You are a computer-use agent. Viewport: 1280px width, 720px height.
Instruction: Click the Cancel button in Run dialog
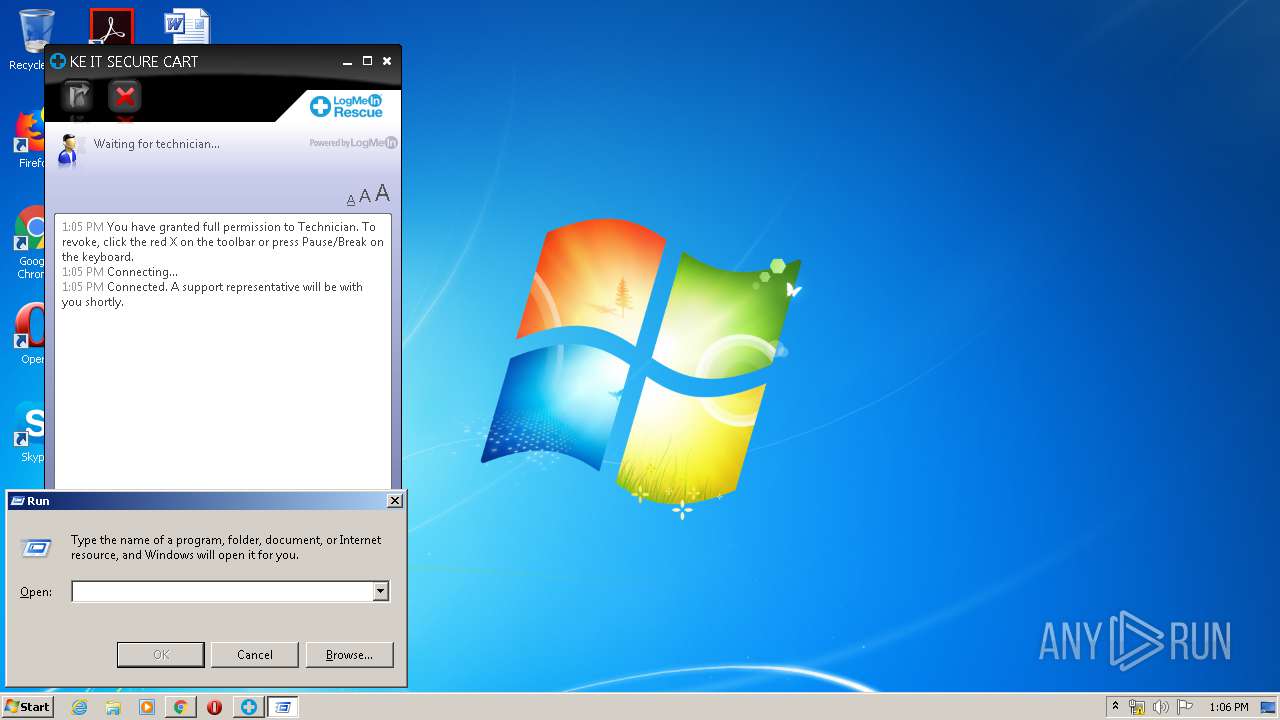click(x=255, y=655)
